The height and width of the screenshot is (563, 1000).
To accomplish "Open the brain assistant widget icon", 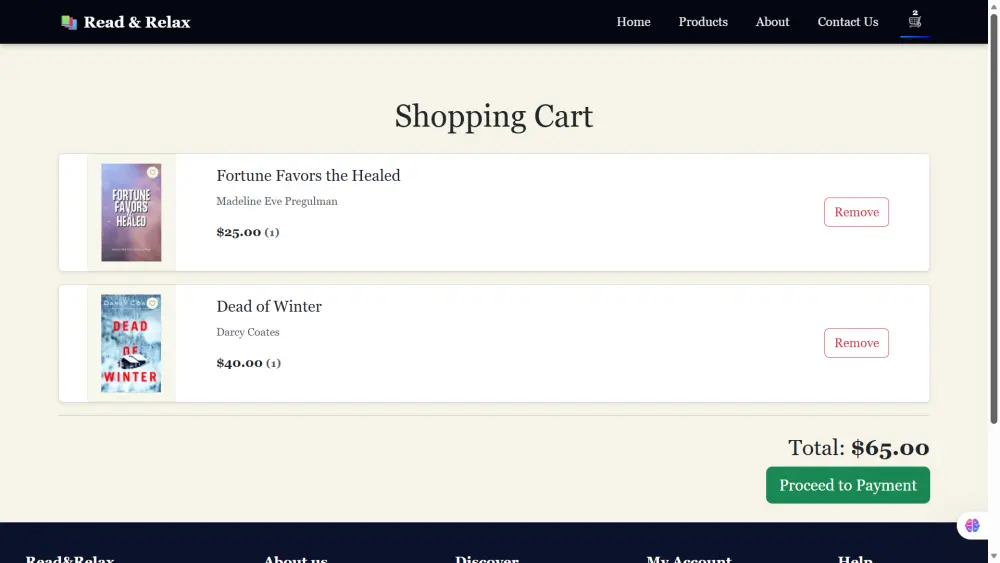I will [x=972, y=525].
